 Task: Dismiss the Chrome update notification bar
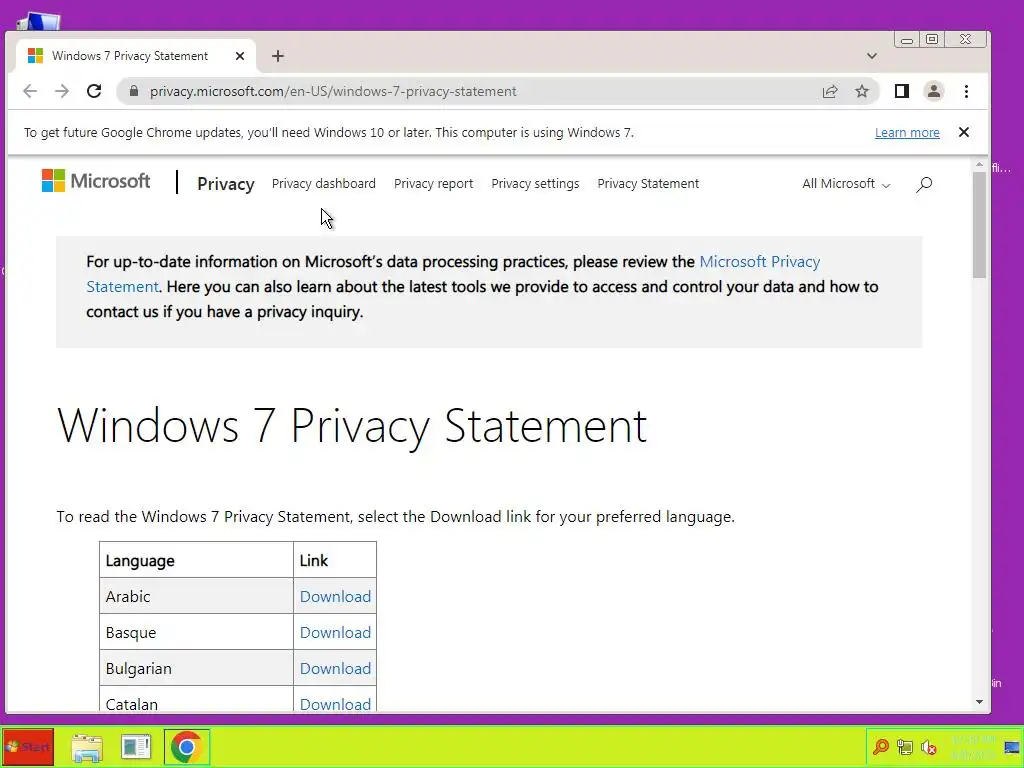coord(963,132)
